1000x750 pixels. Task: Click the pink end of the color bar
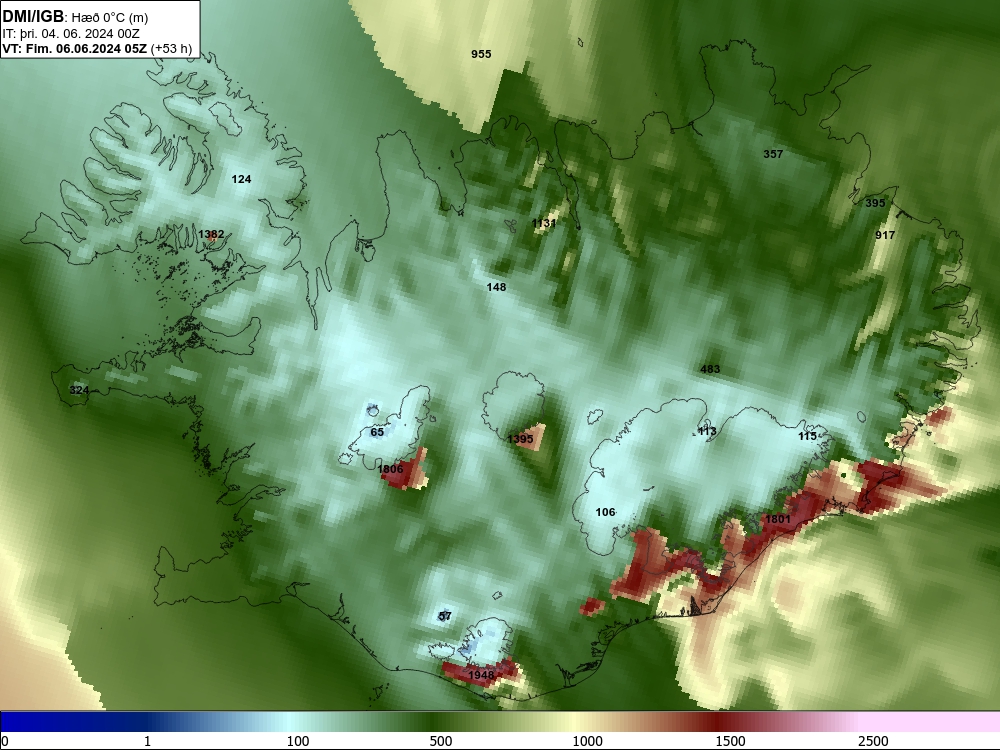pos(931,721)
